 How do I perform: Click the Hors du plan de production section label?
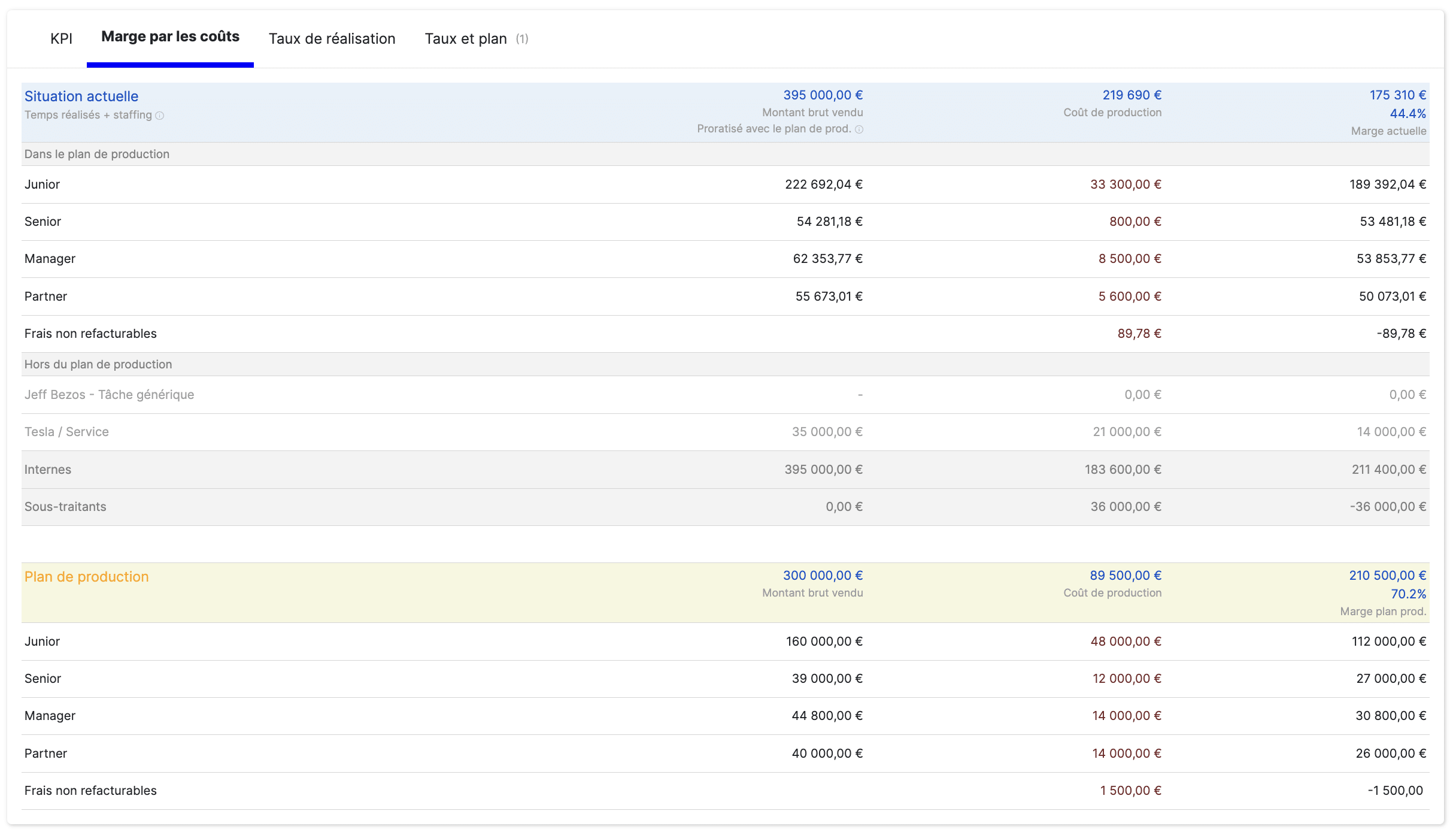[x=98, y=364]
